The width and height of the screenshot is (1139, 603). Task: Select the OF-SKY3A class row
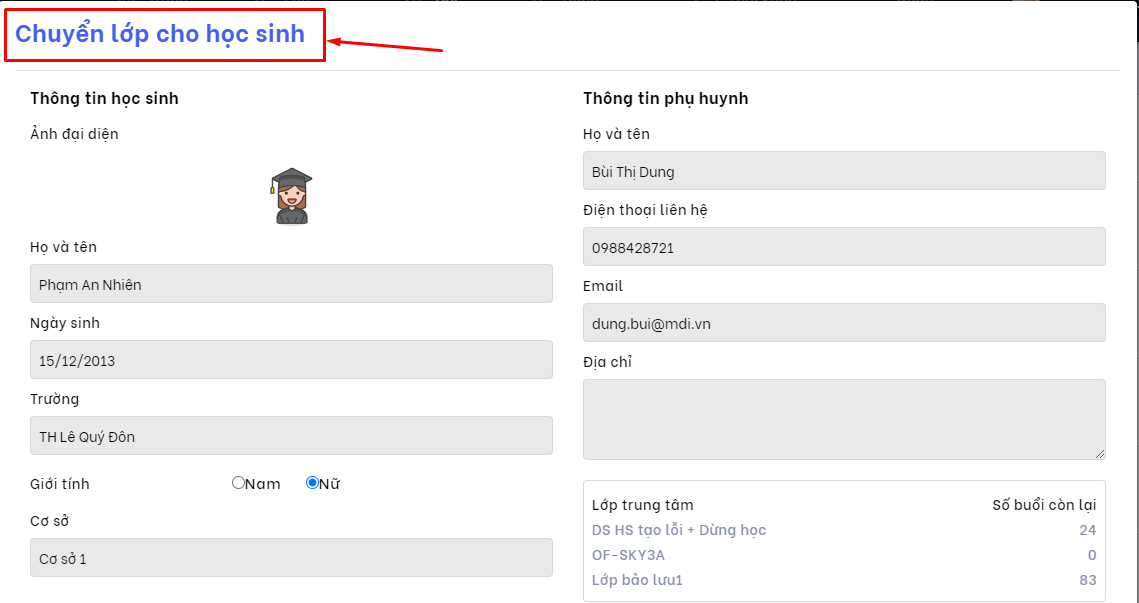(629, 555)
